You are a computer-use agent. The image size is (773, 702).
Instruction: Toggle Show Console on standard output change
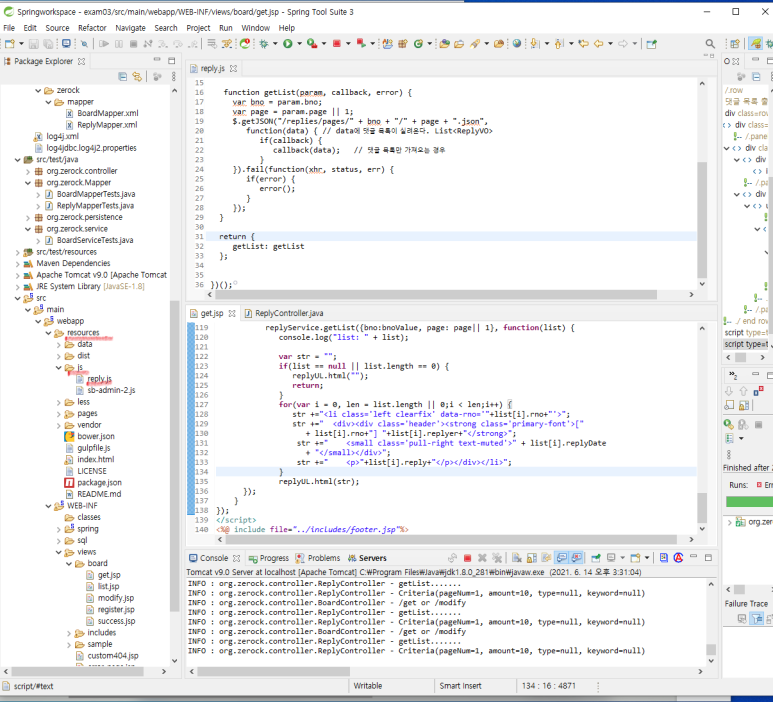coord(562,558)
